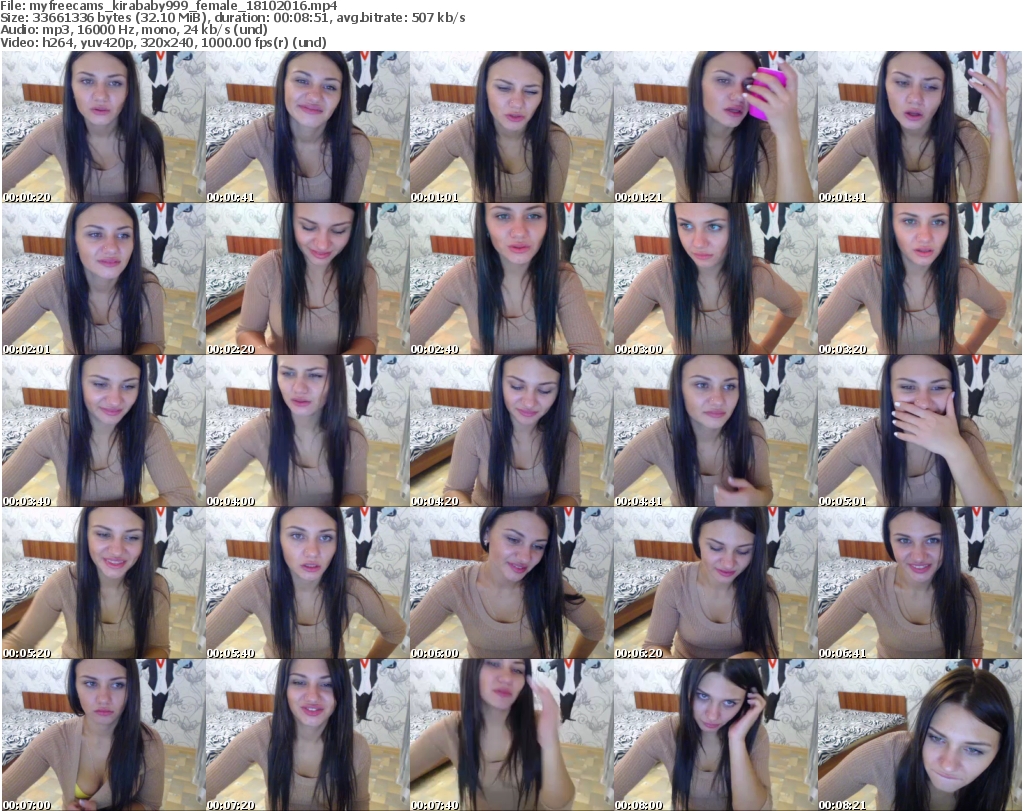Click the File name header line
The image size is (1024, 811).
click(x=168, y=6)
